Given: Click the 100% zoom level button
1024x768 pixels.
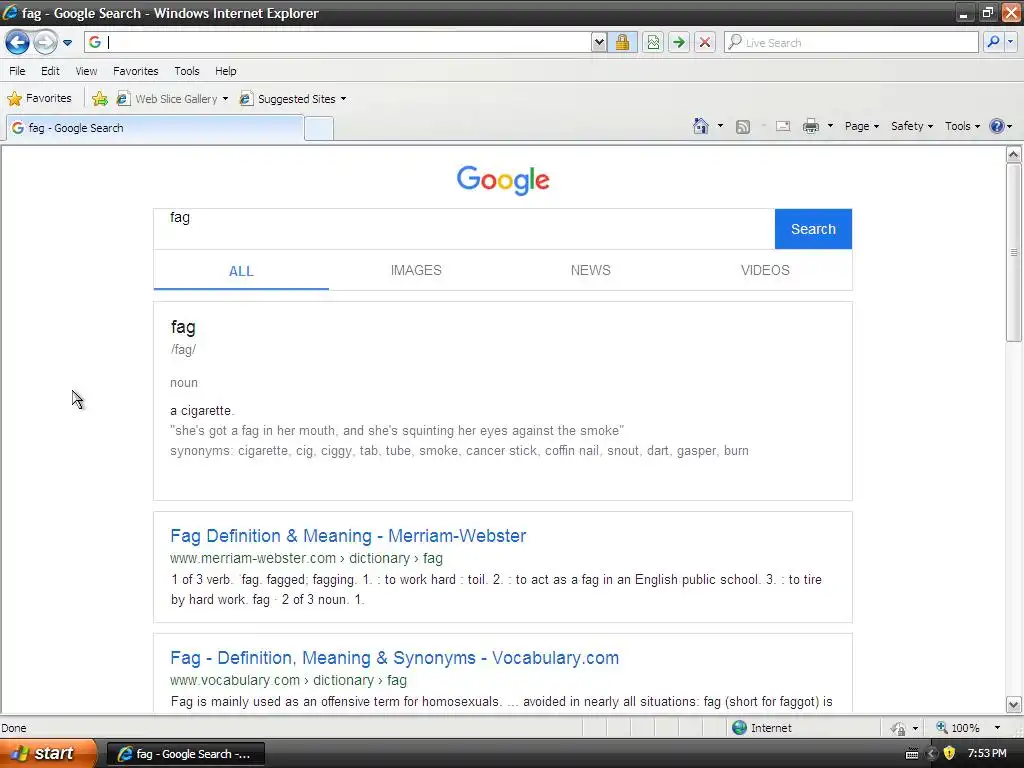Looking at the screenshot, I should click(x=957, y=728).
